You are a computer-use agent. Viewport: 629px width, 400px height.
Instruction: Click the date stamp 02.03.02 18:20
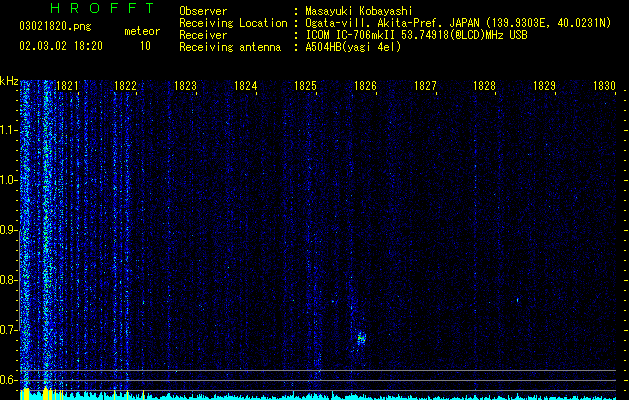(x=61, y=46)
